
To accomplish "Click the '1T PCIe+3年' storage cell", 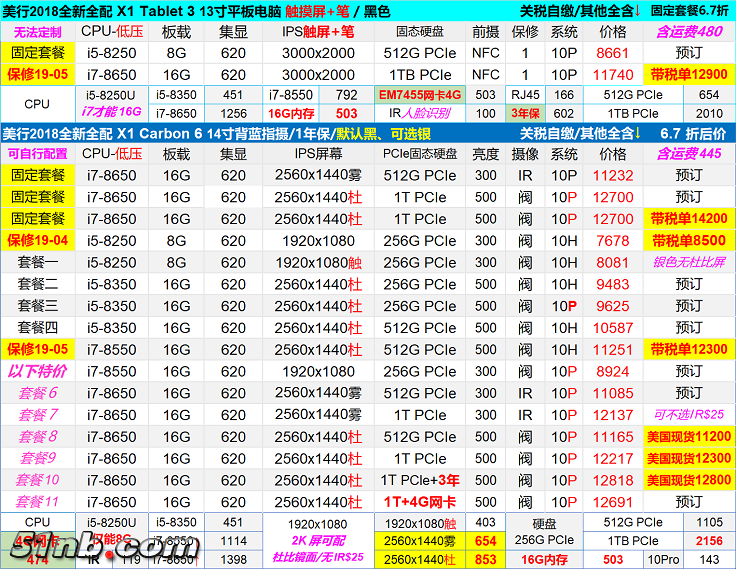I will [420, 480].
